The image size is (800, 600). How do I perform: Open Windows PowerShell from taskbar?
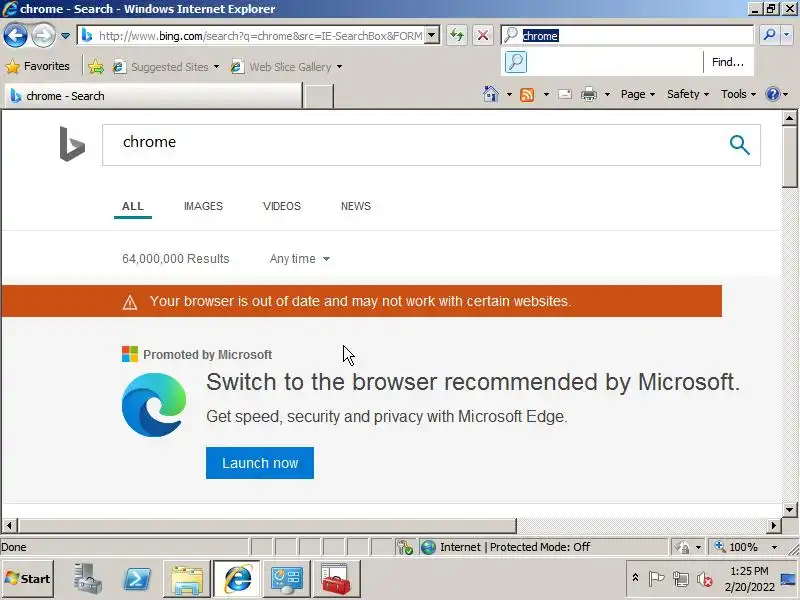coord(137,579)
